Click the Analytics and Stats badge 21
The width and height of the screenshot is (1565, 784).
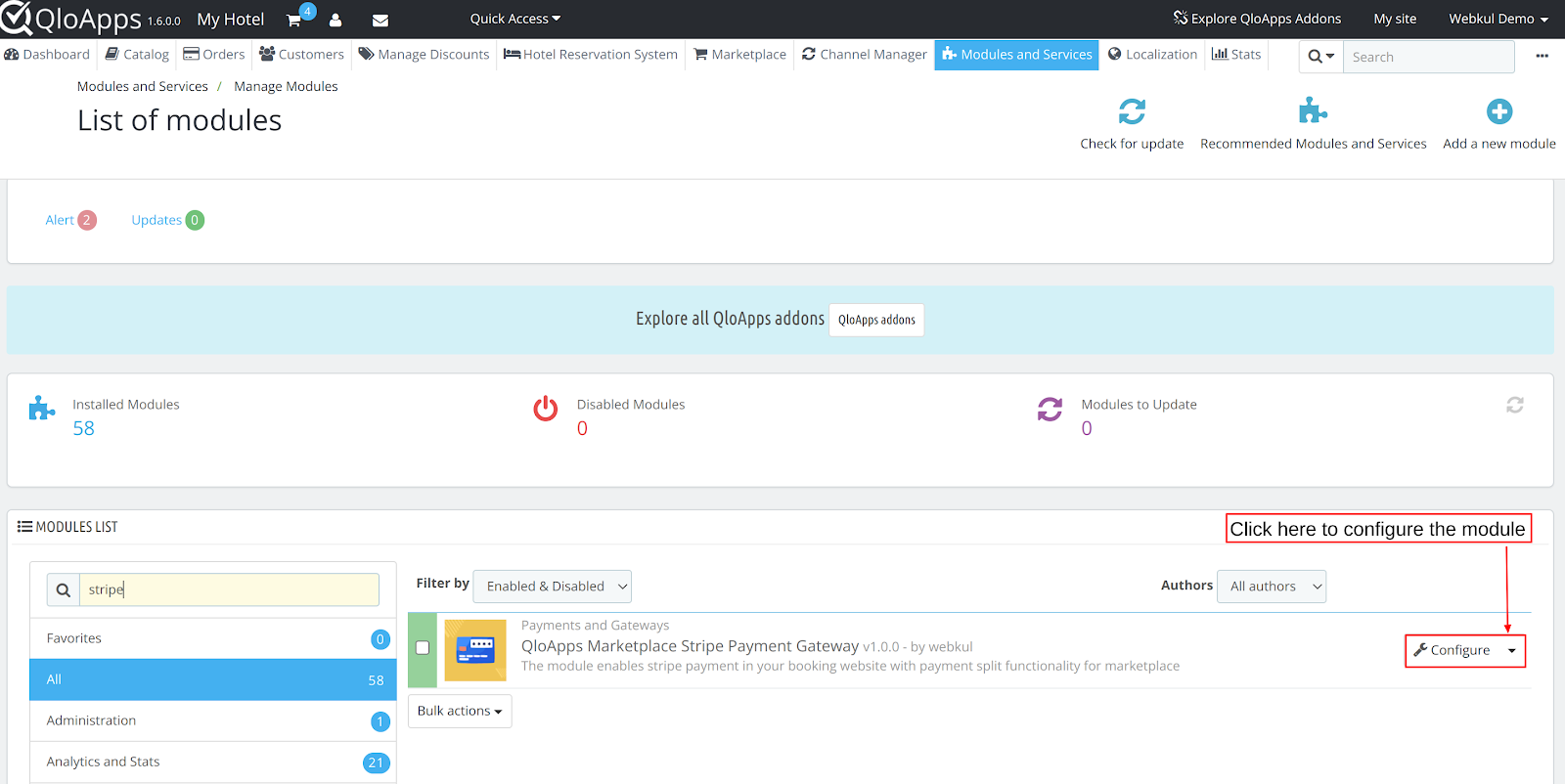376,762
